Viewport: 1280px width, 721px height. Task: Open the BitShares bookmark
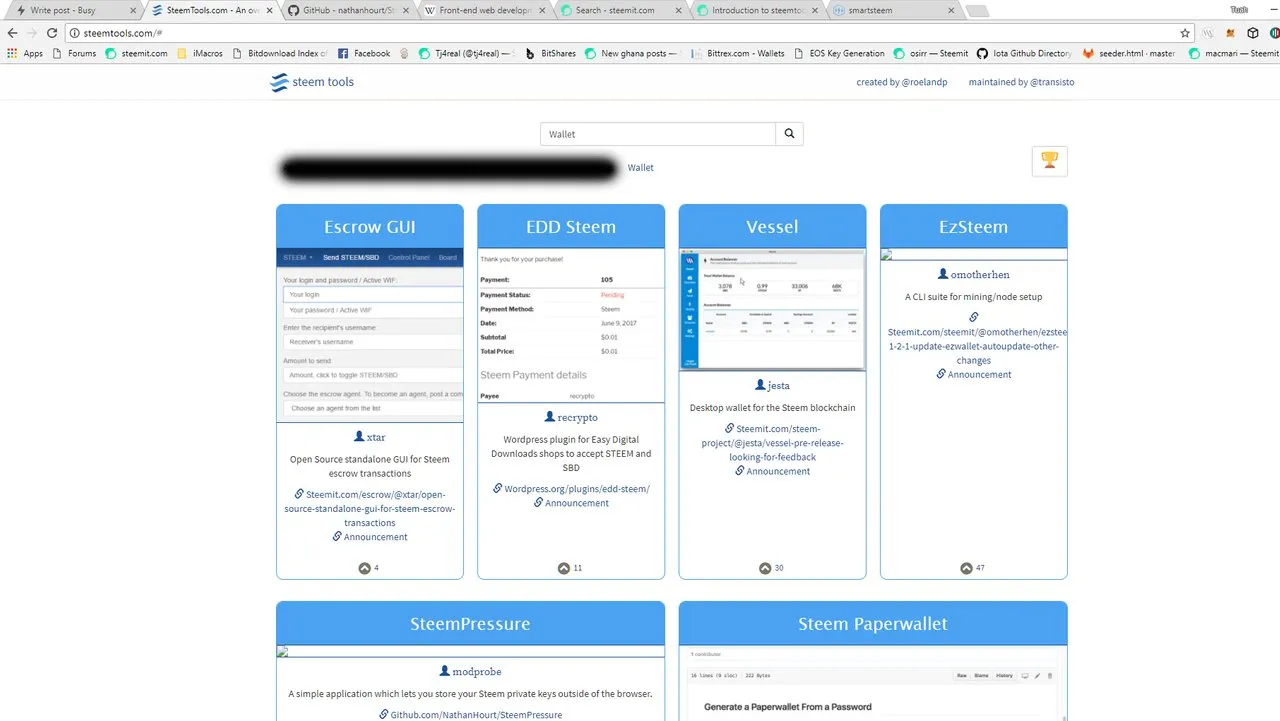(550, 53)
